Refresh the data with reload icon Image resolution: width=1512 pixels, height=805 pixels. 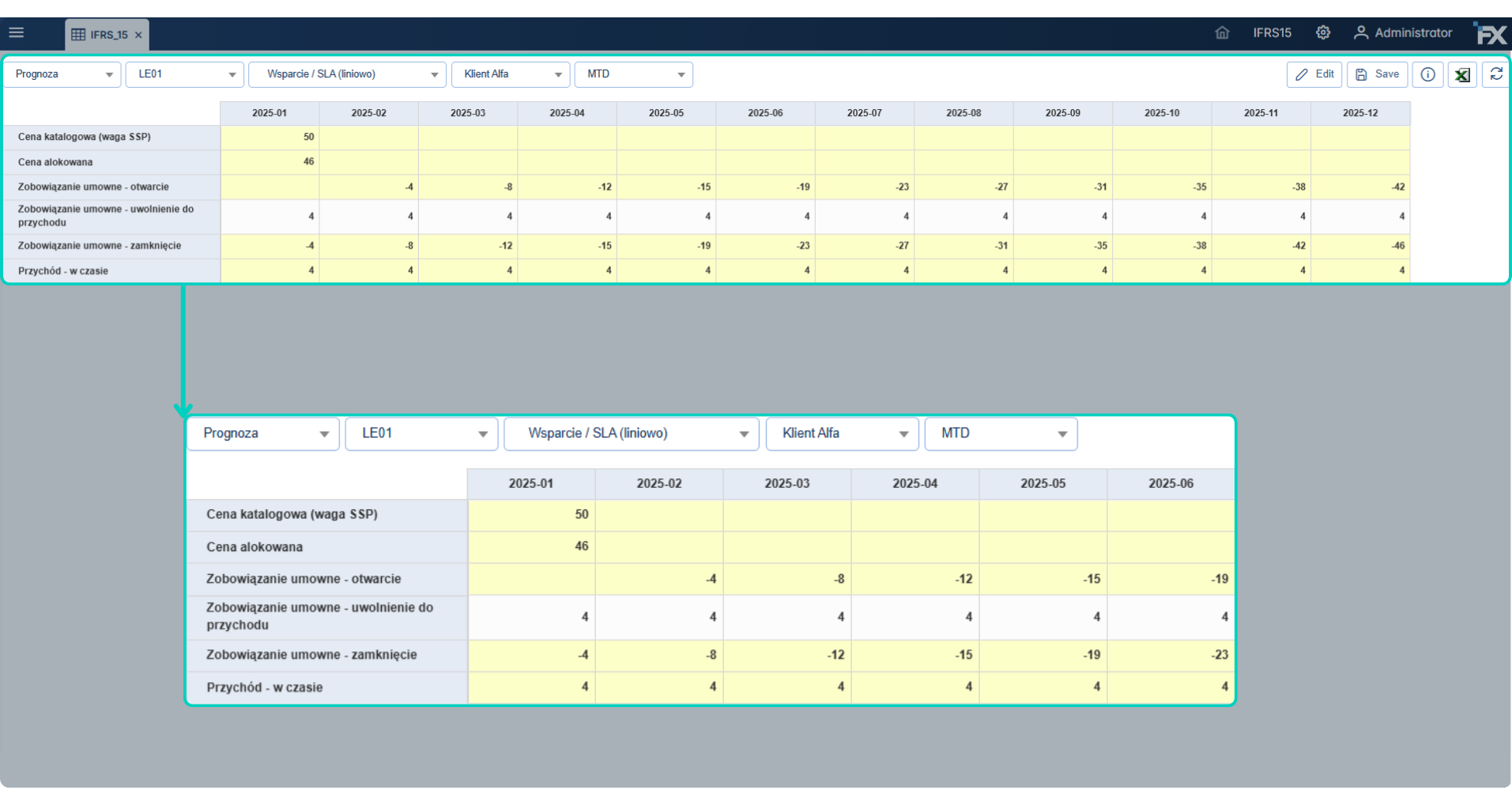pyautogui.click(x=1496, y=74)
